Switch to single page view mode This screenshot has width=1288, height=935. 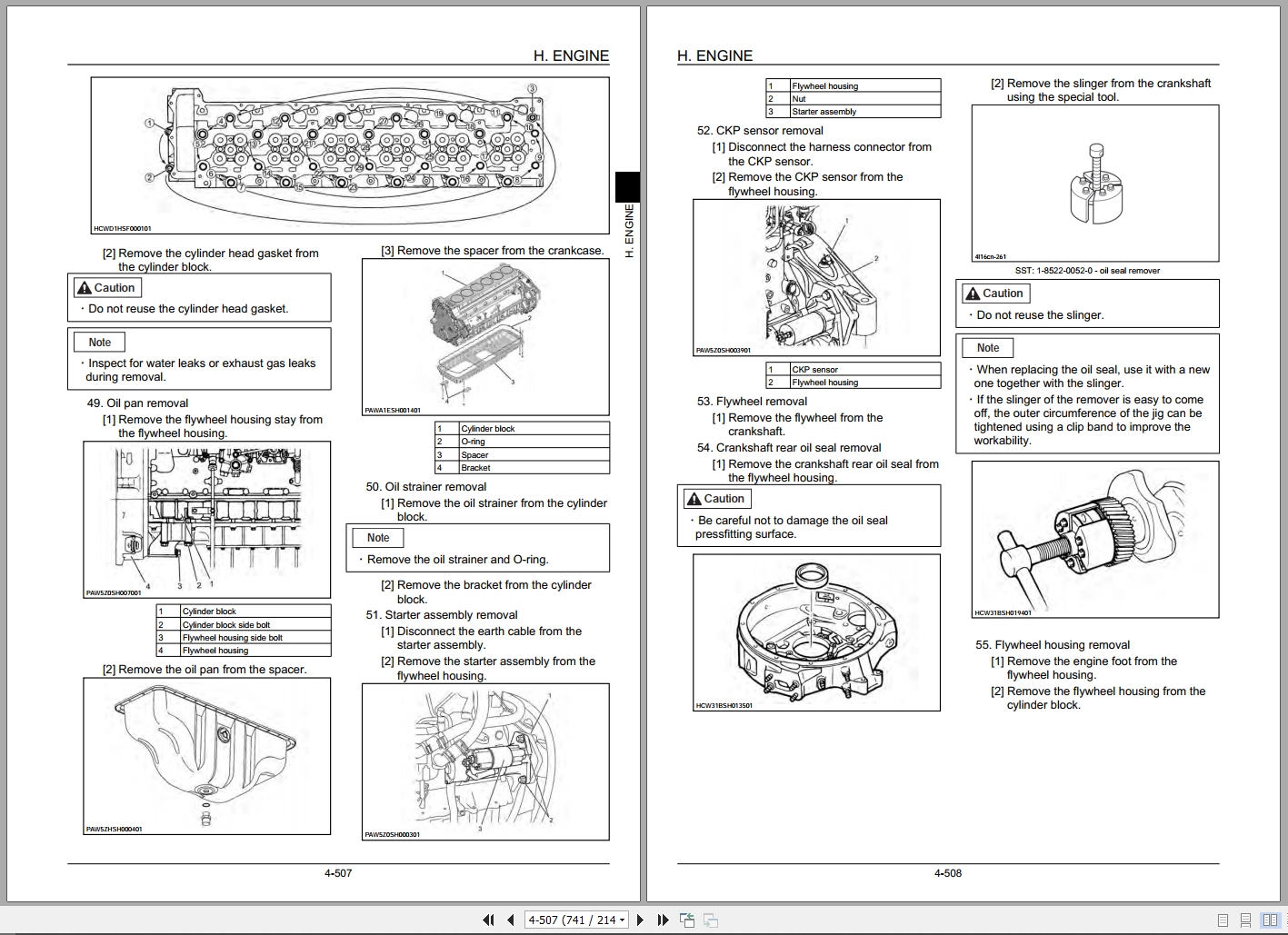pos(1223,920)
